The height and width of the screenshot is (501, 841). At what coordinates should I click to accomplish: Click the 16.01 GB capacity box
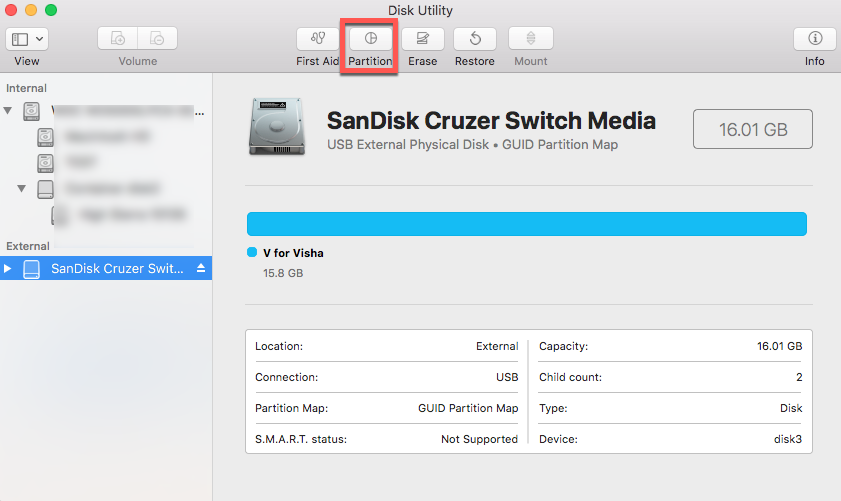tap(753, 129)
